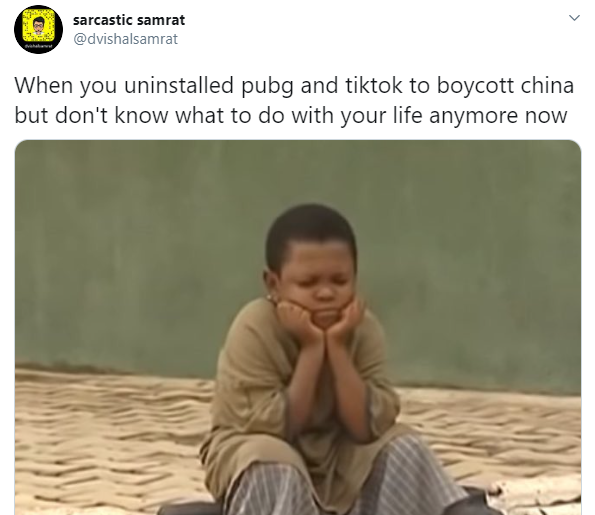This screenshot has height=515, width=595.
Task: Click the boy's striped trousers in the image
Action: 342,482
